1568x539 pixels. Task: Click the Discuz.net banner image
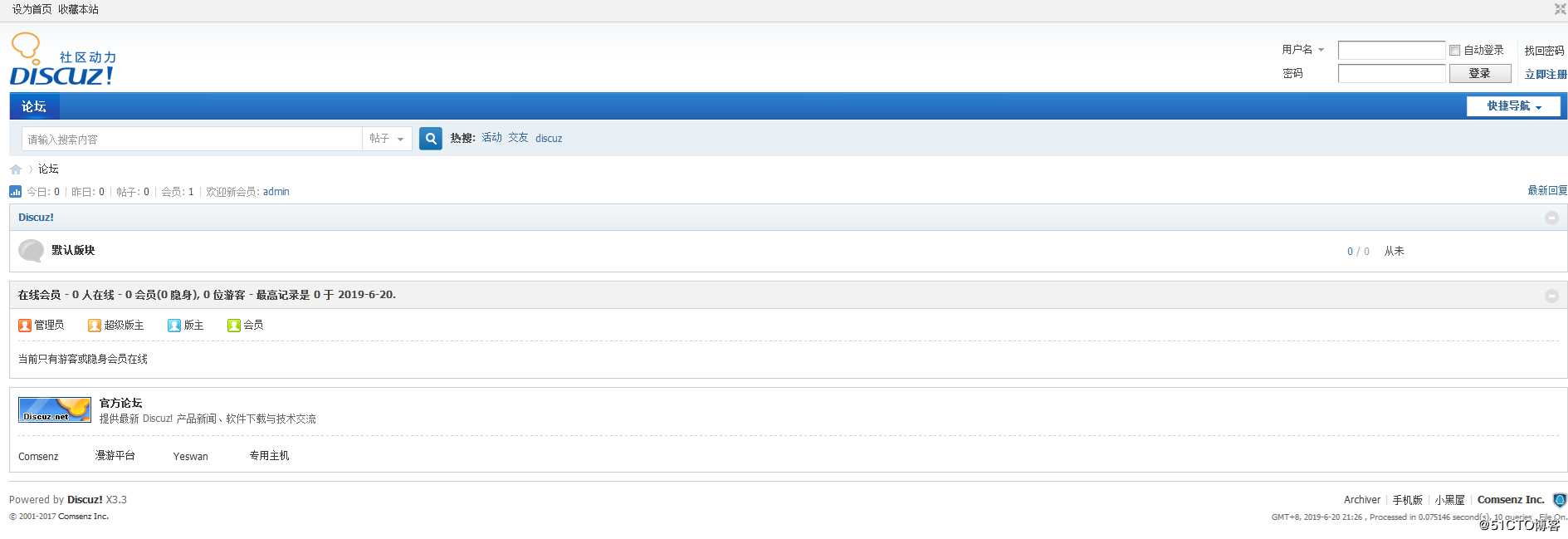click(55, 409)
